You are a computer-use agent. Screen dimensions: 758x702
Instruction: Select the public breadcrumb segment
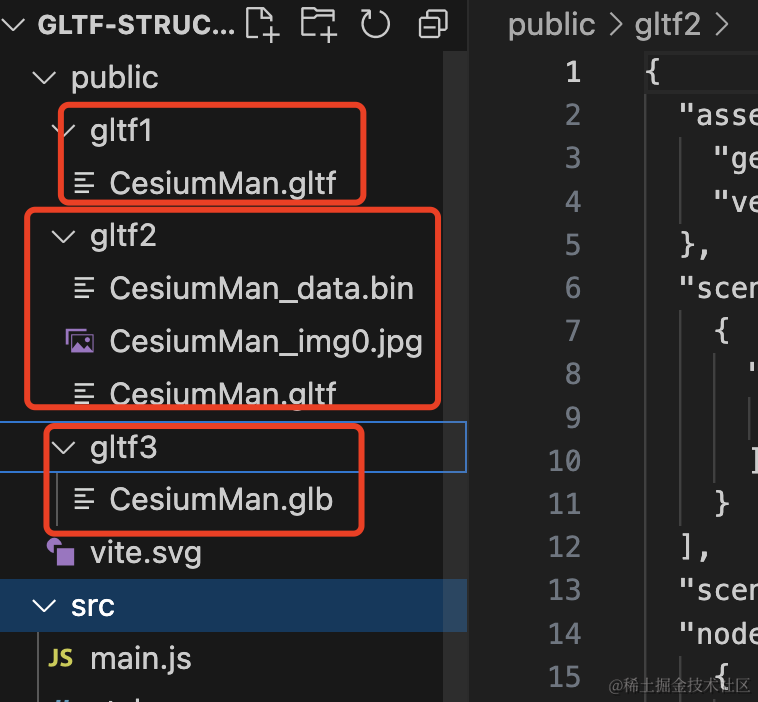coord(552,25)
